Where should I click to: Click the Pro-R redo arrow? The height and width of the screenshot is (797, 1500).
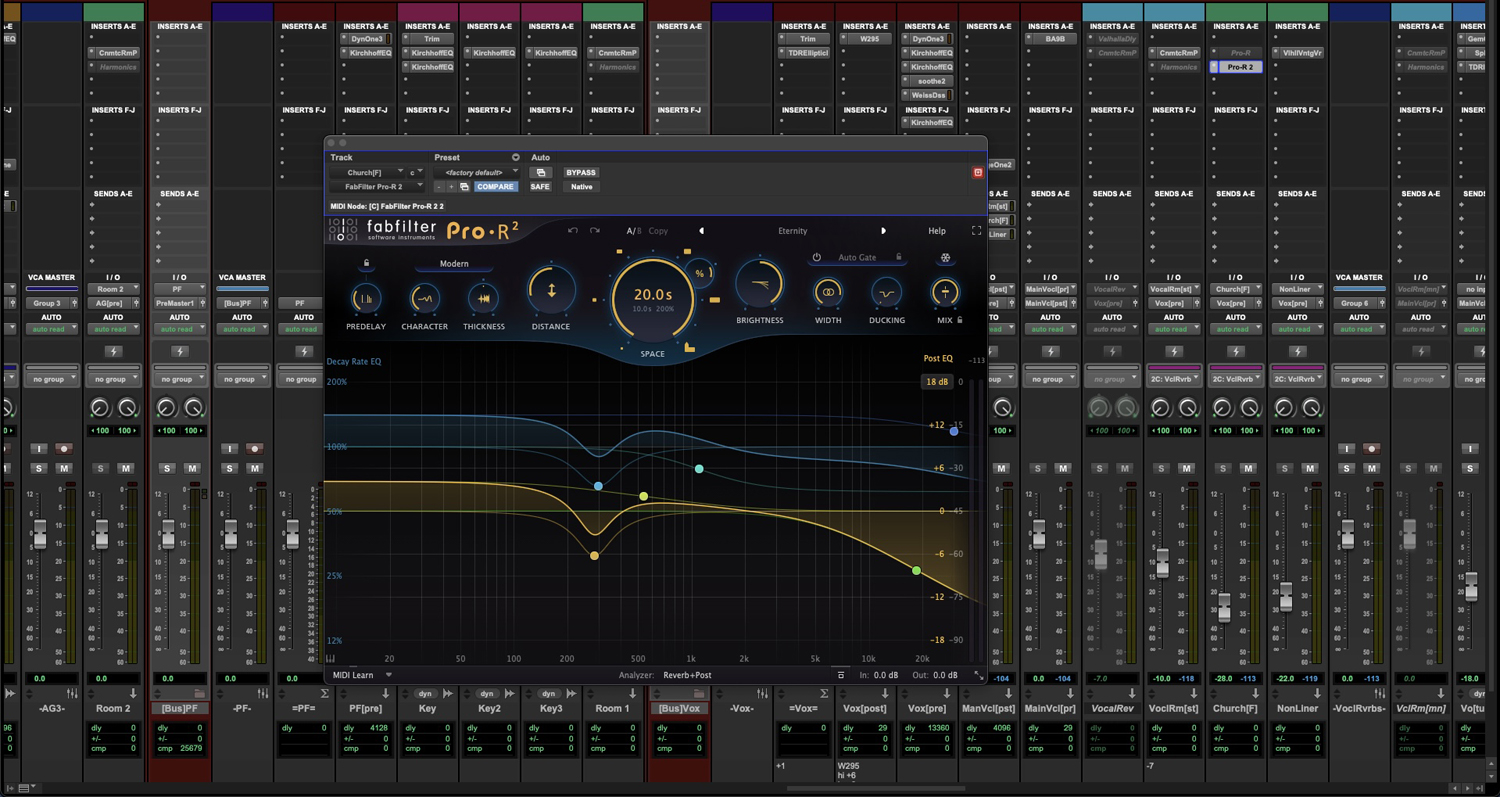[x=594, y=231]
